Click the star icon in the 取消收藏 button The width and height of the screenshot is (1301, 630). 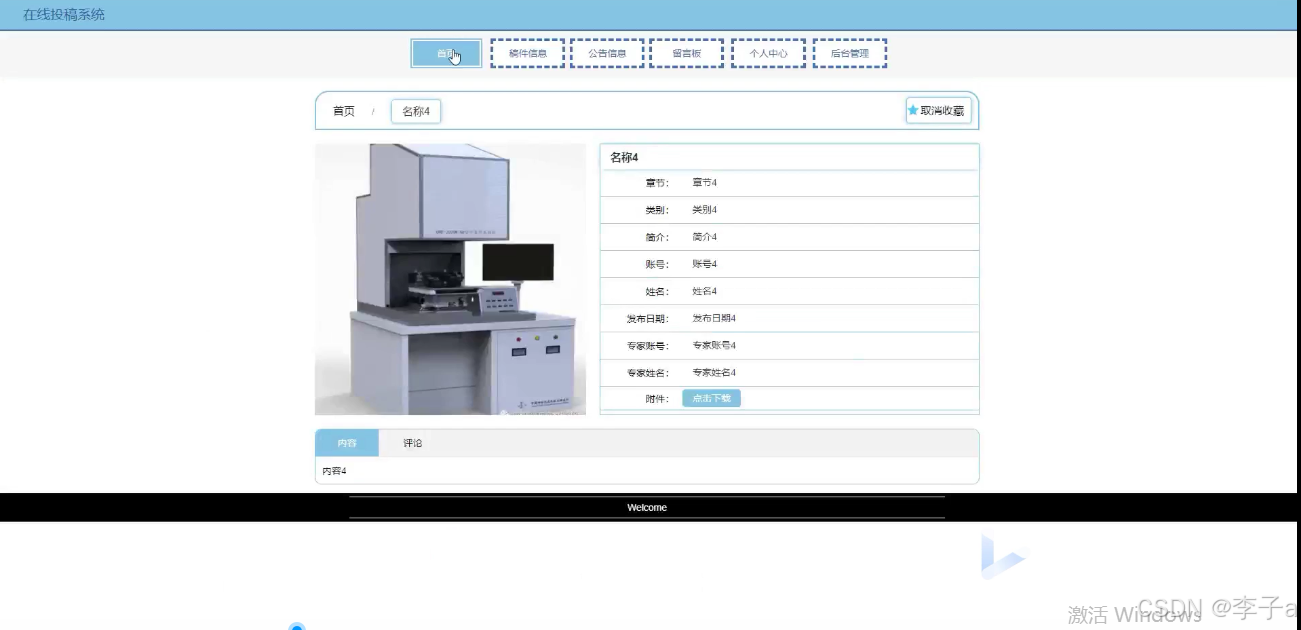point(911,111)
